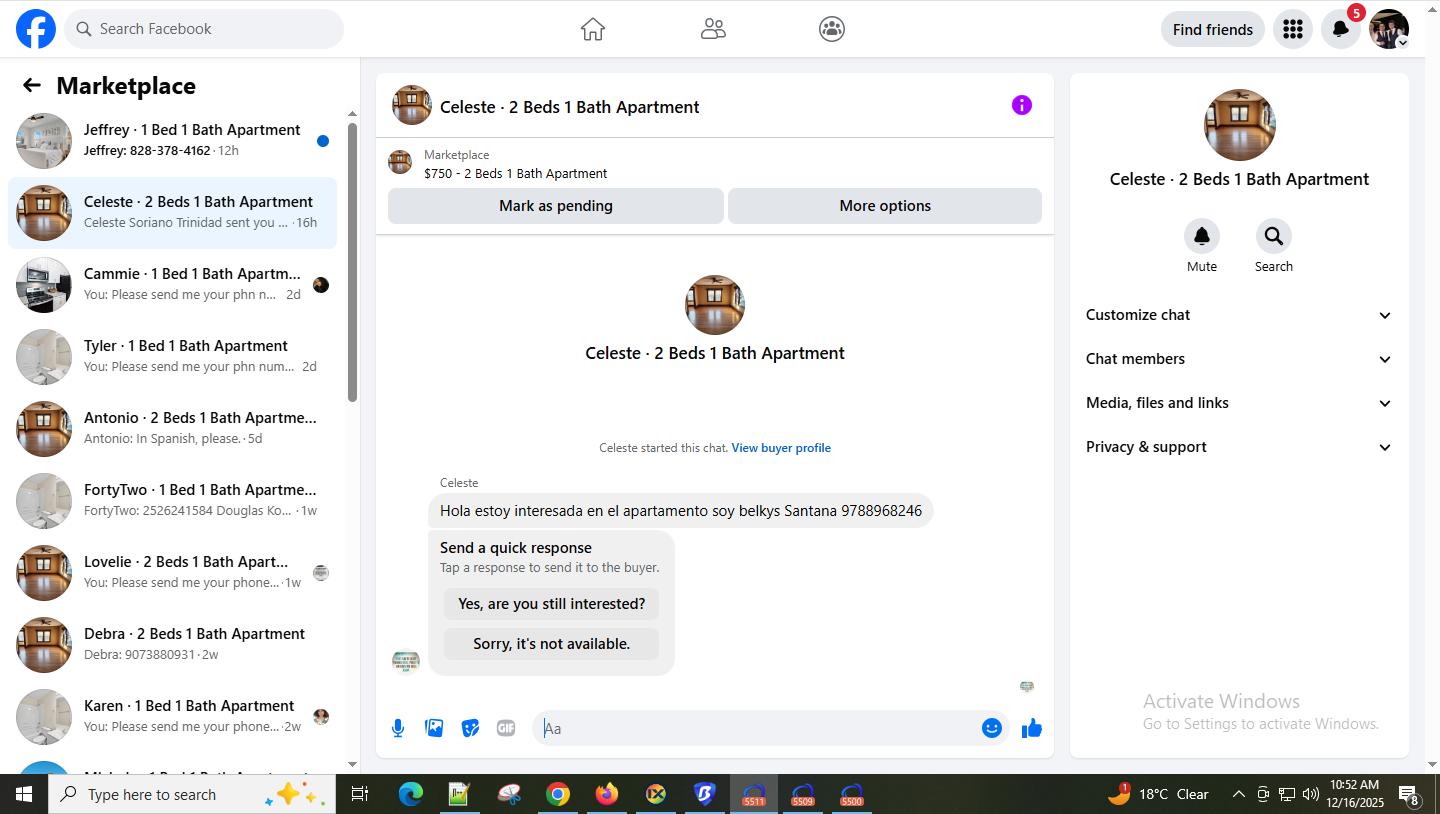Open Karen 1 Bed 1 Bath Apartment chat

172,717
